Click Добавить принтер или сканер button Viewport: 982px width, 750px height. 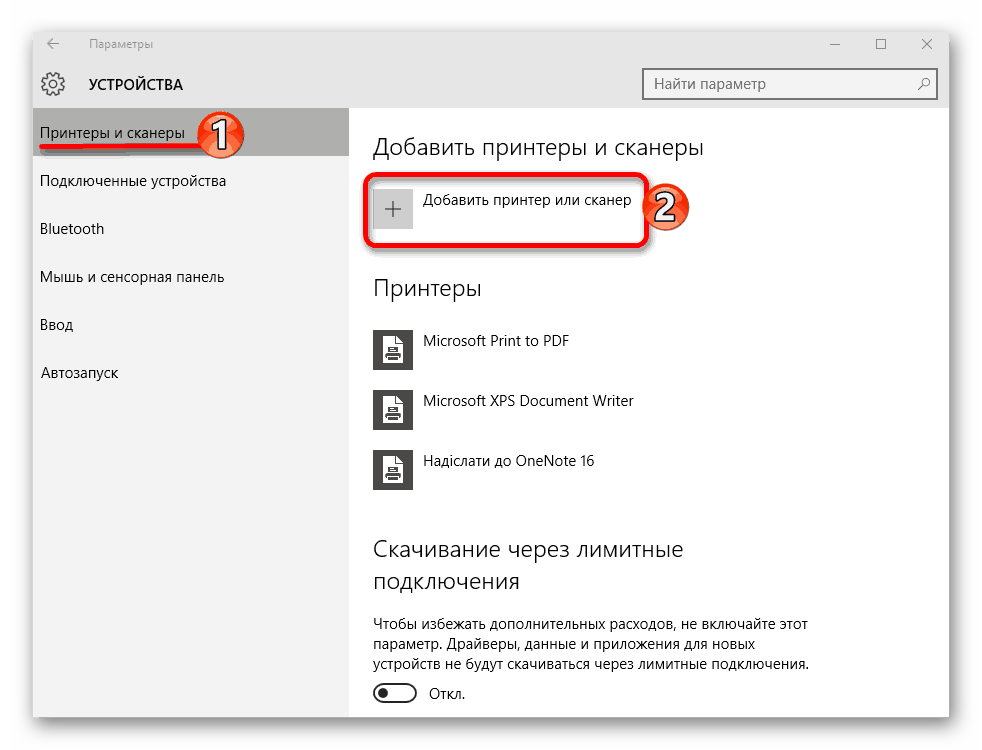coord(526,201)
